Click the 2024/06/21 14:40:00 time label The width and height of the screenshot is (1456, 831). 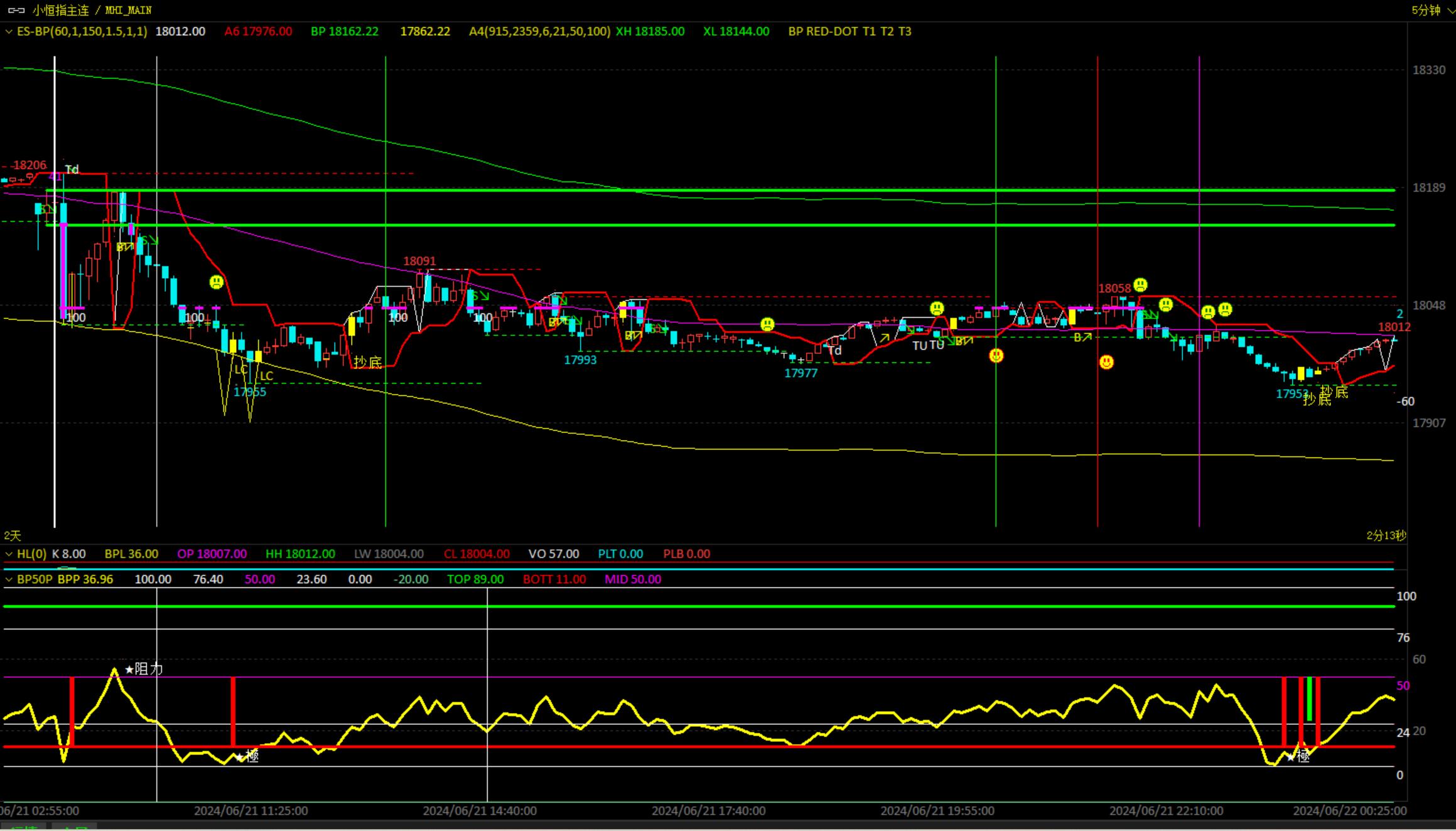coord(480,811)
